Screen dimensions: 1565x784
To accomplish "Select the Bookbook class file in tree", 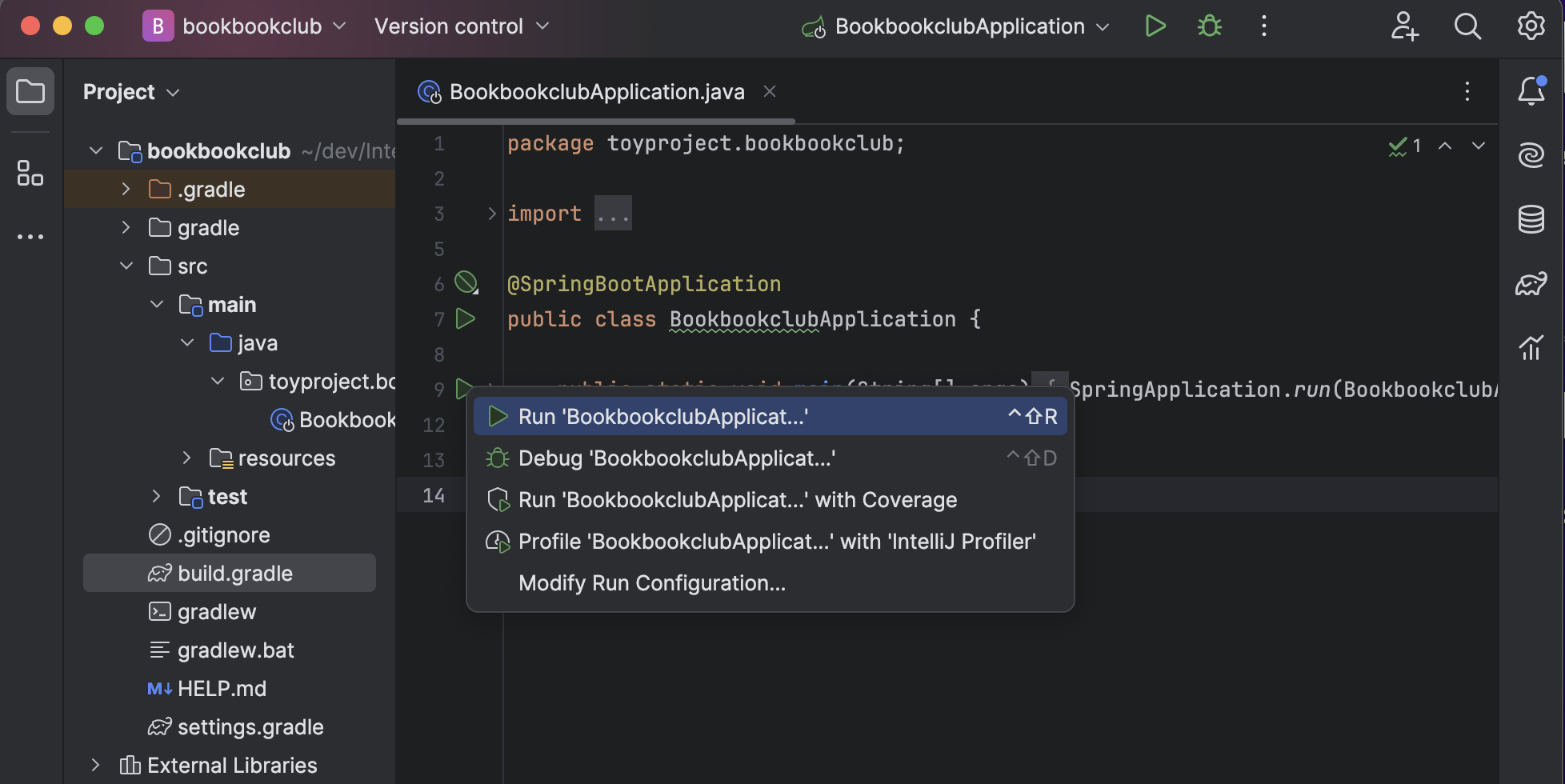I will [334, 419].
